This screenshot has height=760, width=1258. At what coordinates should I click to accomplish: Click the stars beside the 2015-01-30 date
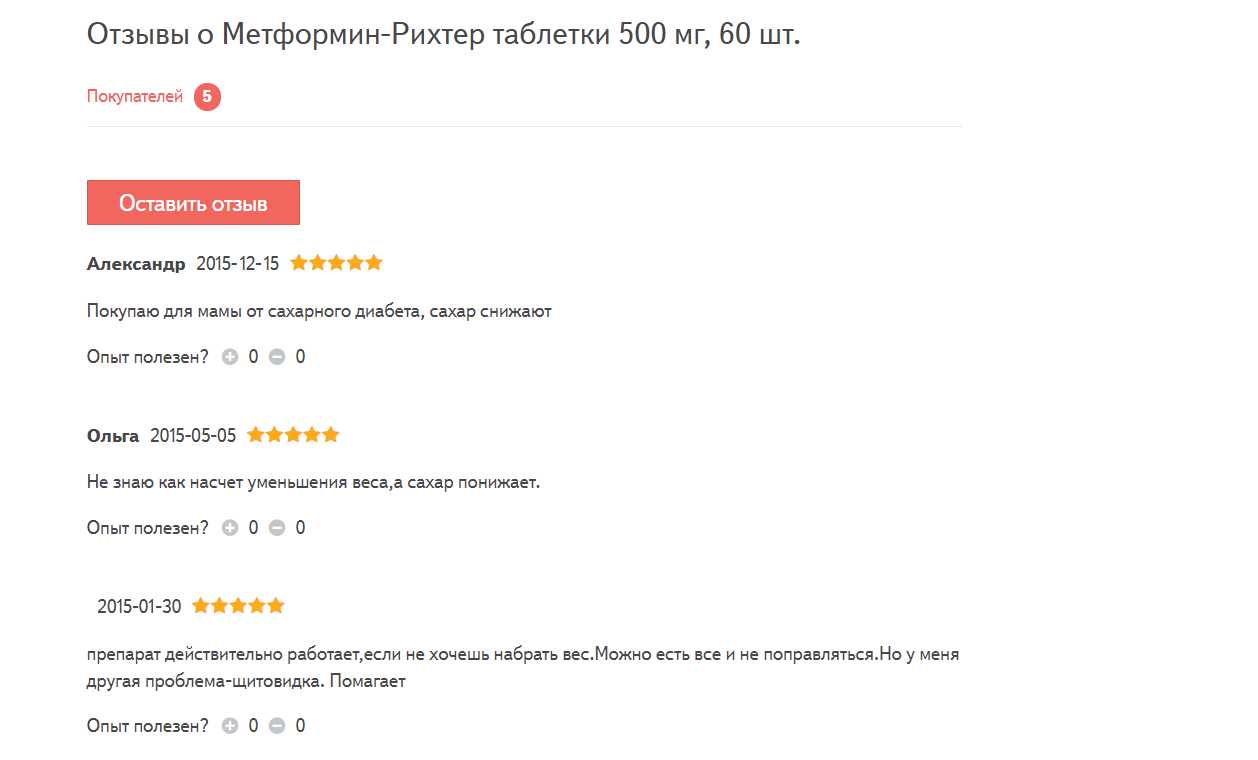click(x=238, y=606)
